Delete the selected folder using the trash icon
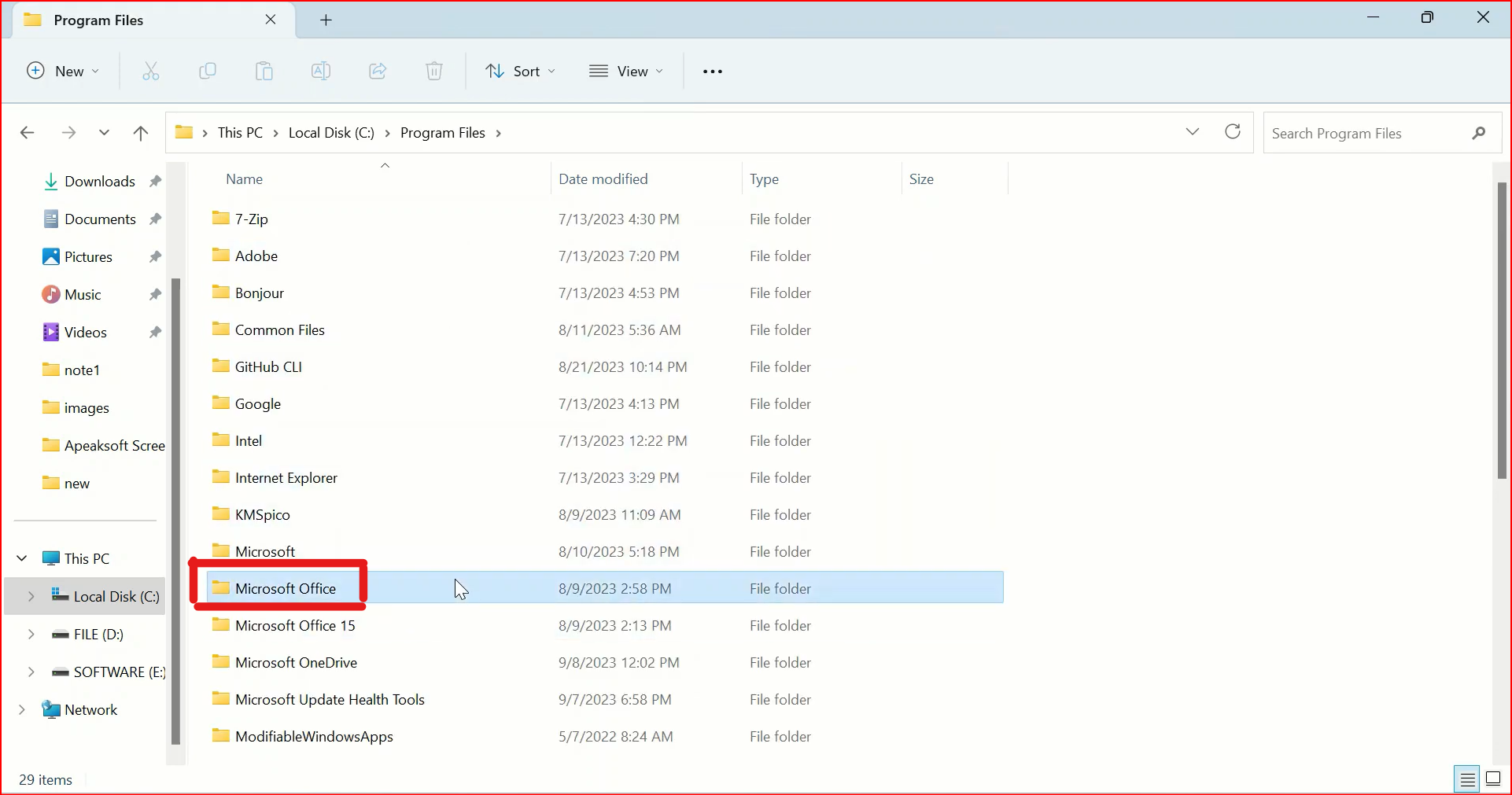This screenshot has height=795, width=1512. pyautogui.click(x=434, y=71)
